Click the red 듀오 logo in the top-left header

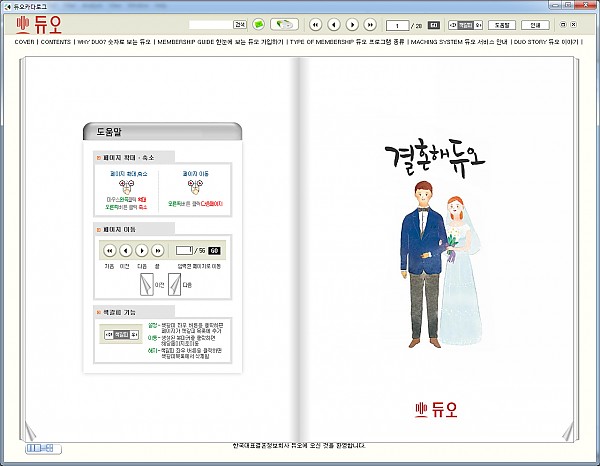pos(39,24)
